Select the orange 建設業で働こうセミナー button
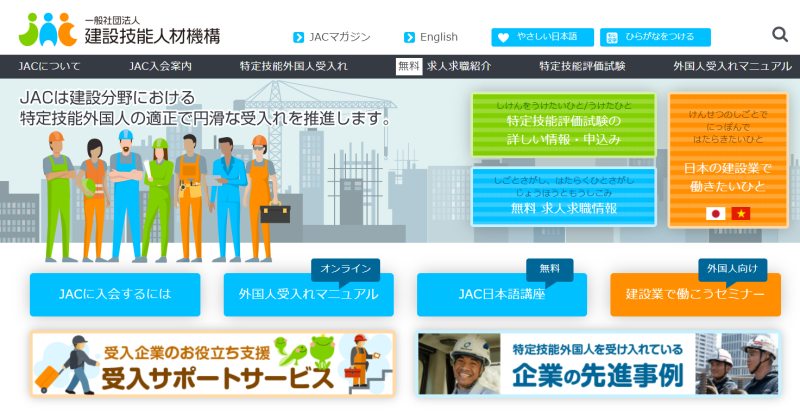Screen dimensions: 800x414 695,295
